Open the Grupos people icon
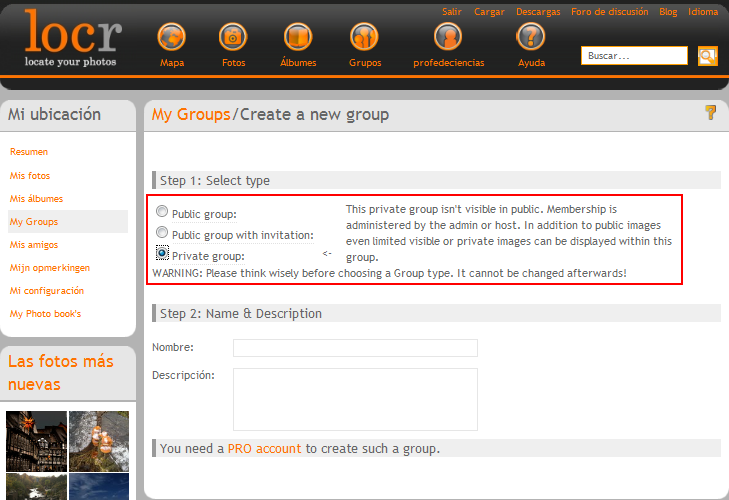Screen dimensions: 729x500 (364, 37)
